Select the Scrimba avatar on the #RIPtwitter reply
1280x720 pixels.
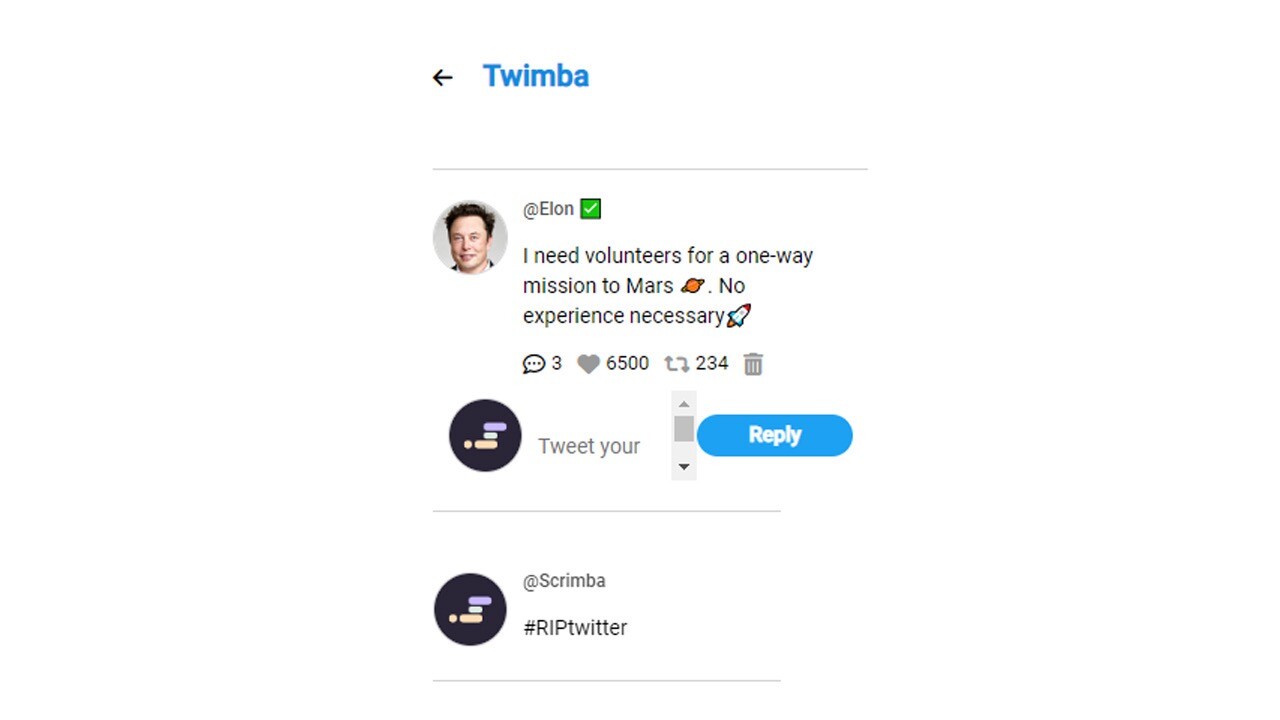(x=470, y=609)
